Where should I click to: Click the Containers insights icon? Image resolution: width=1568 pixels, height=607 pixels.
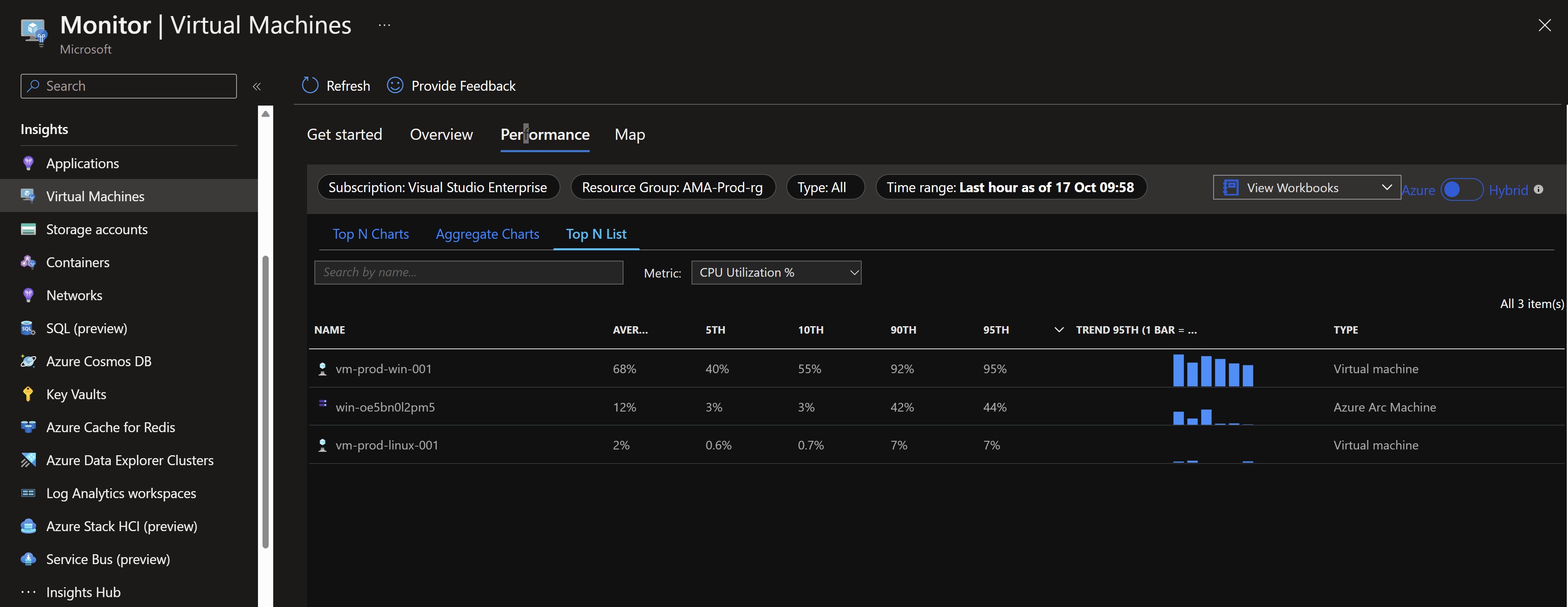point(28,262)
